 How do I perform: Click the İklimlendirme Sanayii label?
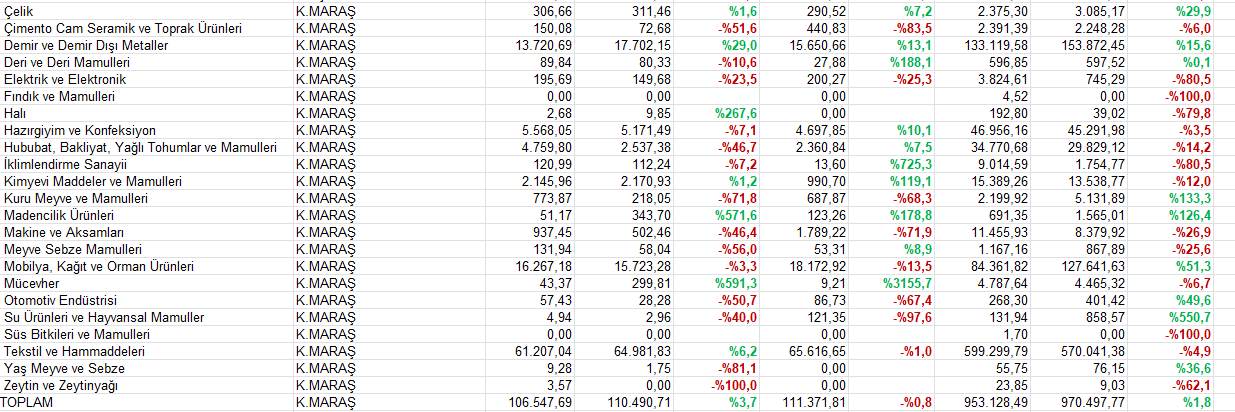coord(65,164)
